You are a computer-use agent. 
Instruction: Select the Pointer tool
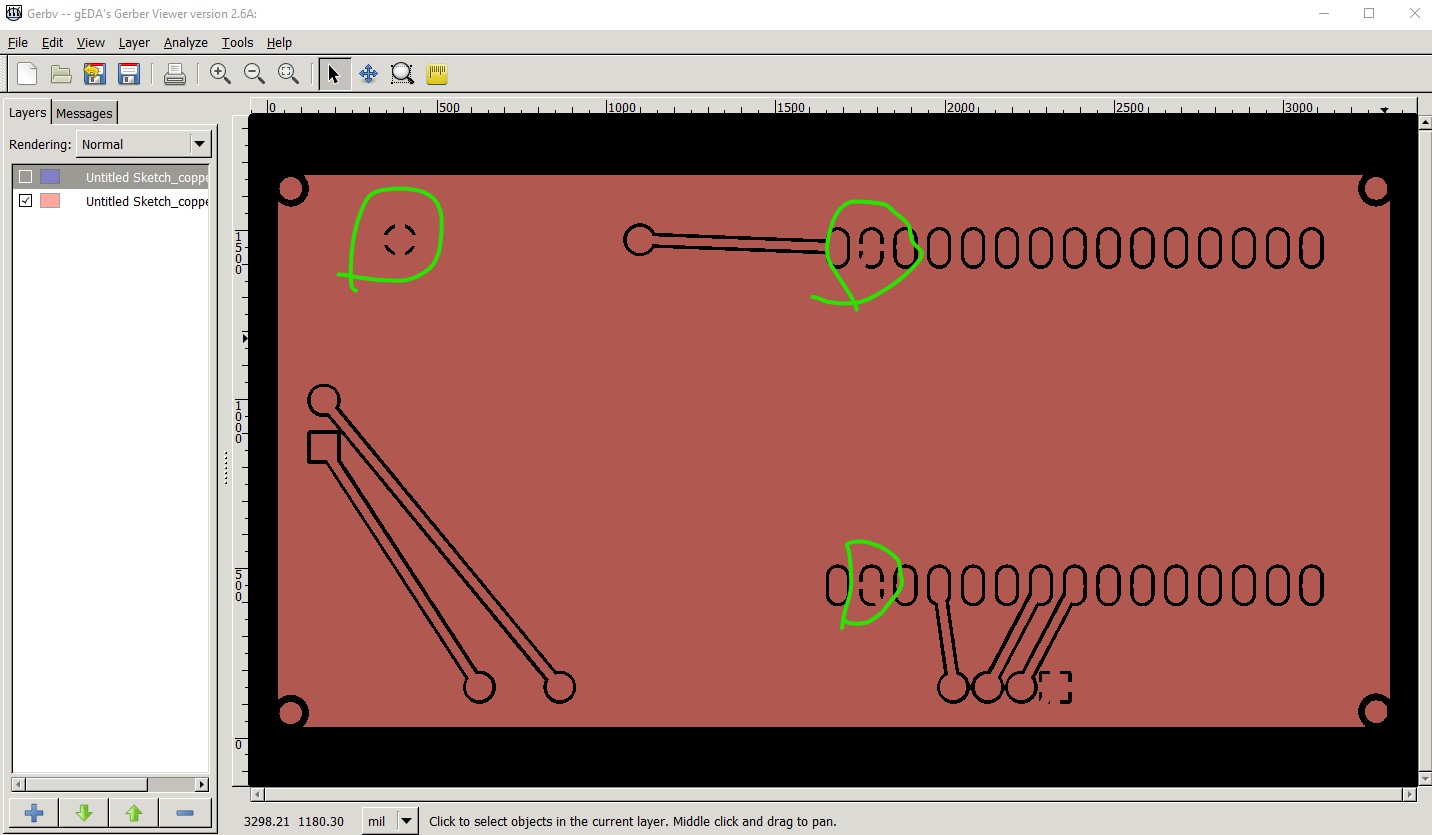(334, 74)
